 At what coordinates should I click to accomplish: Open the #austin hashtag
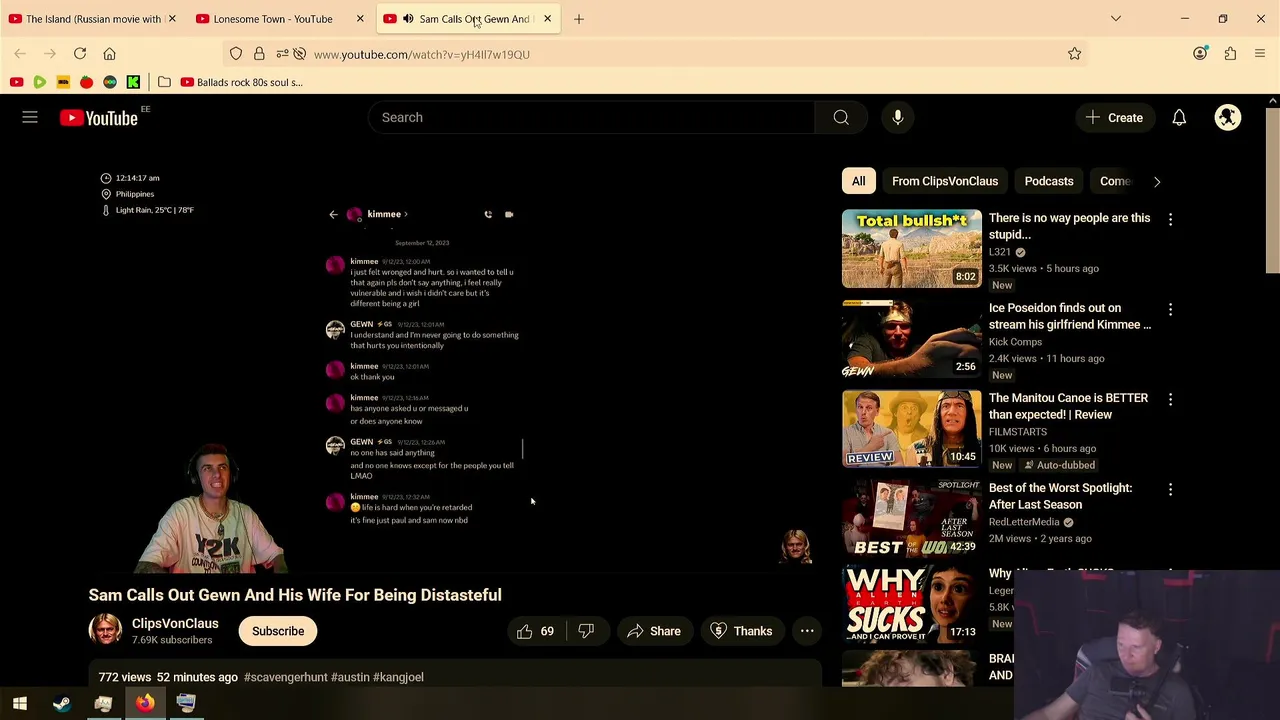350,677
